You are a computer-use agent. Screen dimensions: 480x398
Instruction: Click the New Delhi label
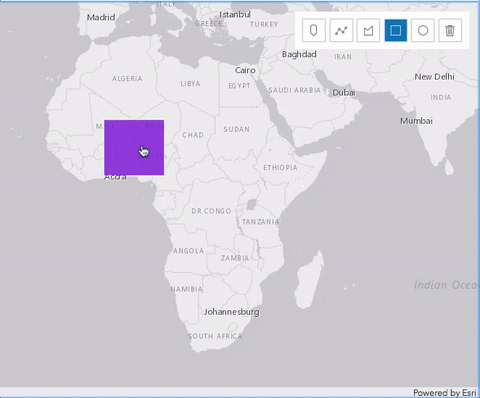coord(434,77)
